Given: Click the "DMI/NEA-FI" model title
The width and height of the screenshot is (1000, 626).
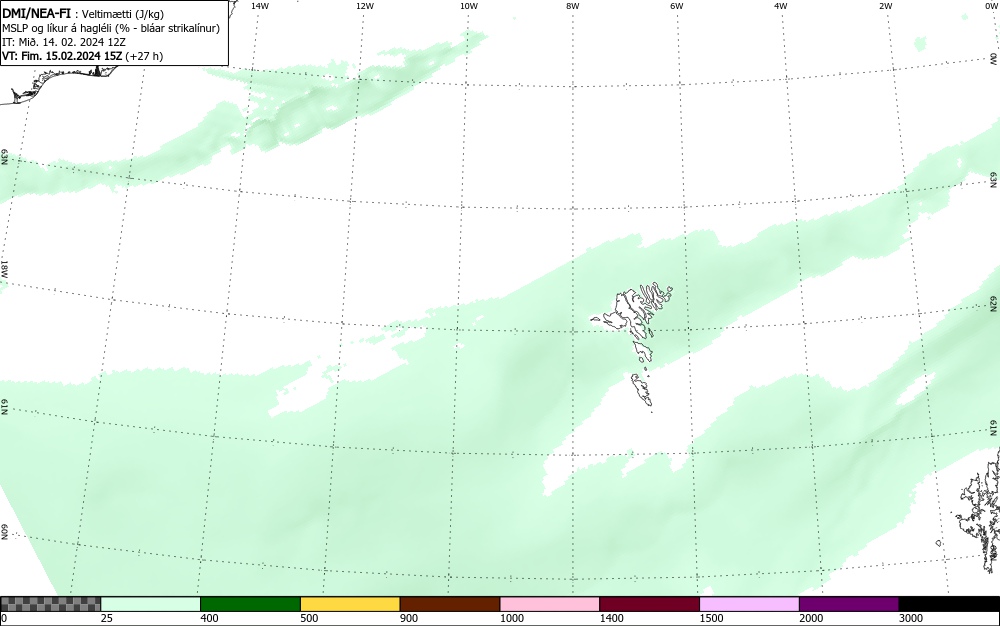Looking at the screenshot, I should pos(36,13).
